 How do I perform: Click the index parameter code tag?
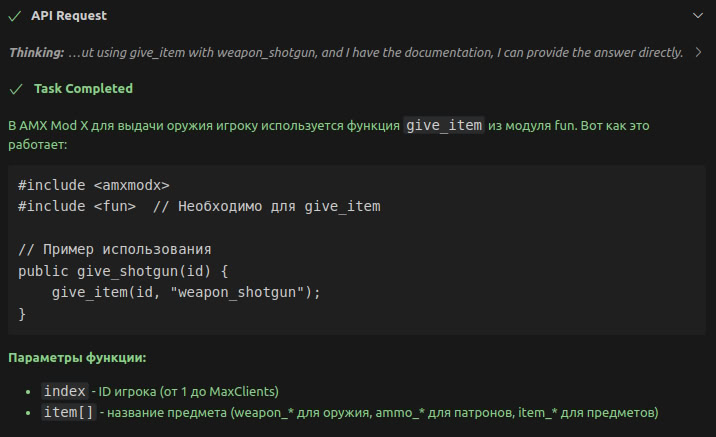click(64, 390)
